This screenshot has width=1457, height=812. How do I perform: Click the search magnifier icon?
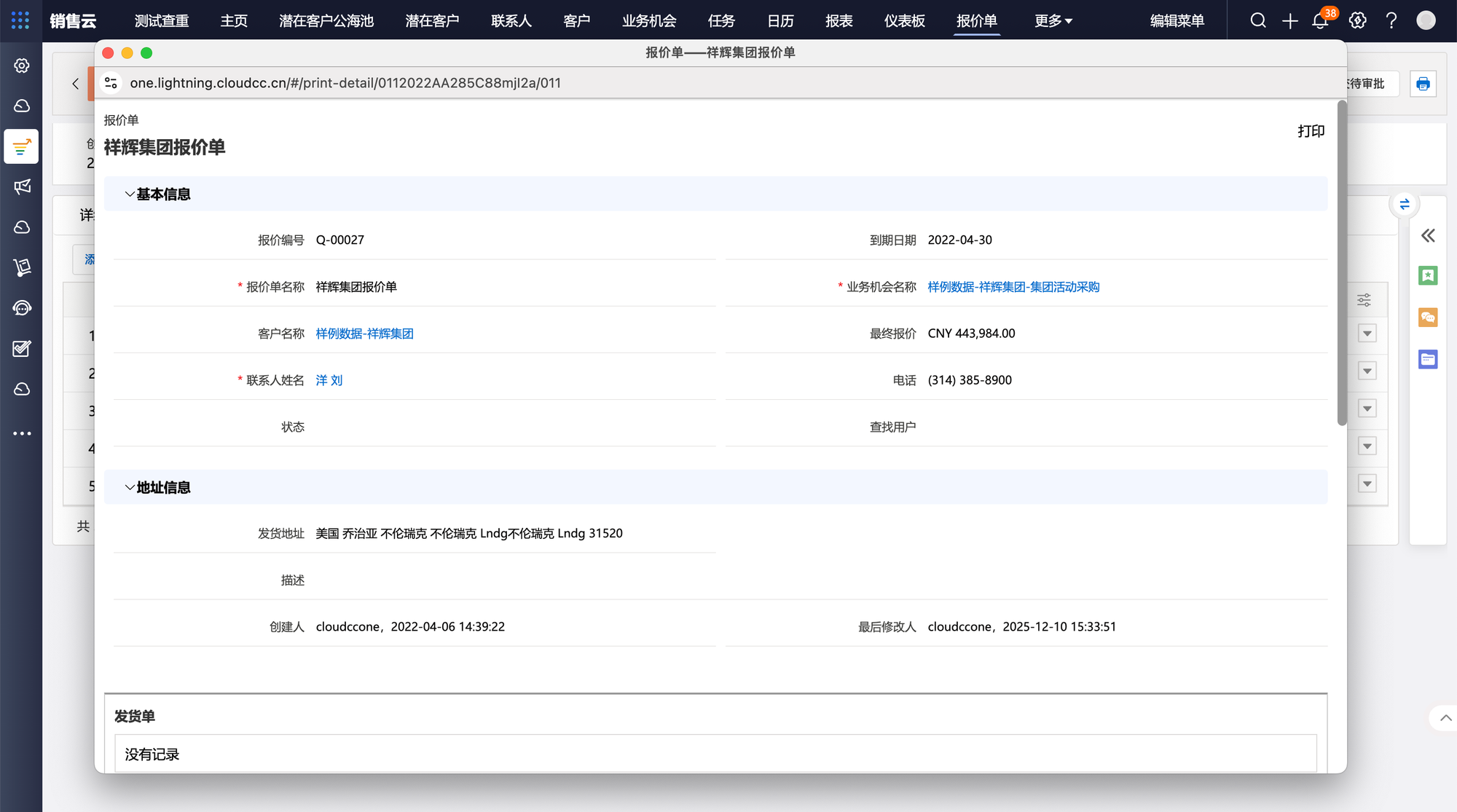tap(1258, 20)
